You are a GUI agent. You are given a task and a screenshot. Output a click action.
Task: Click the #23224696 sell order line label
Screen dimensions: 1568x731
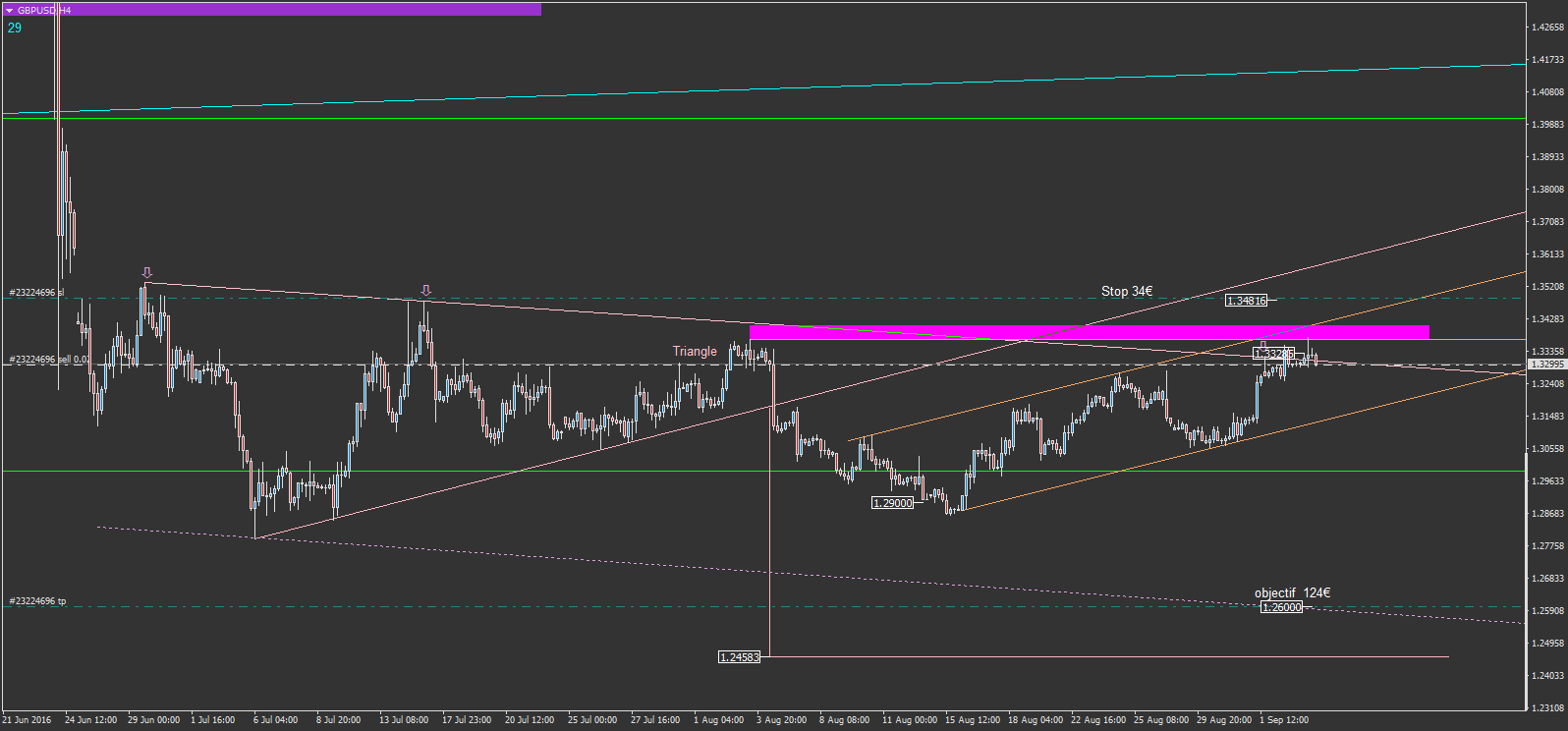click(49, 360)
